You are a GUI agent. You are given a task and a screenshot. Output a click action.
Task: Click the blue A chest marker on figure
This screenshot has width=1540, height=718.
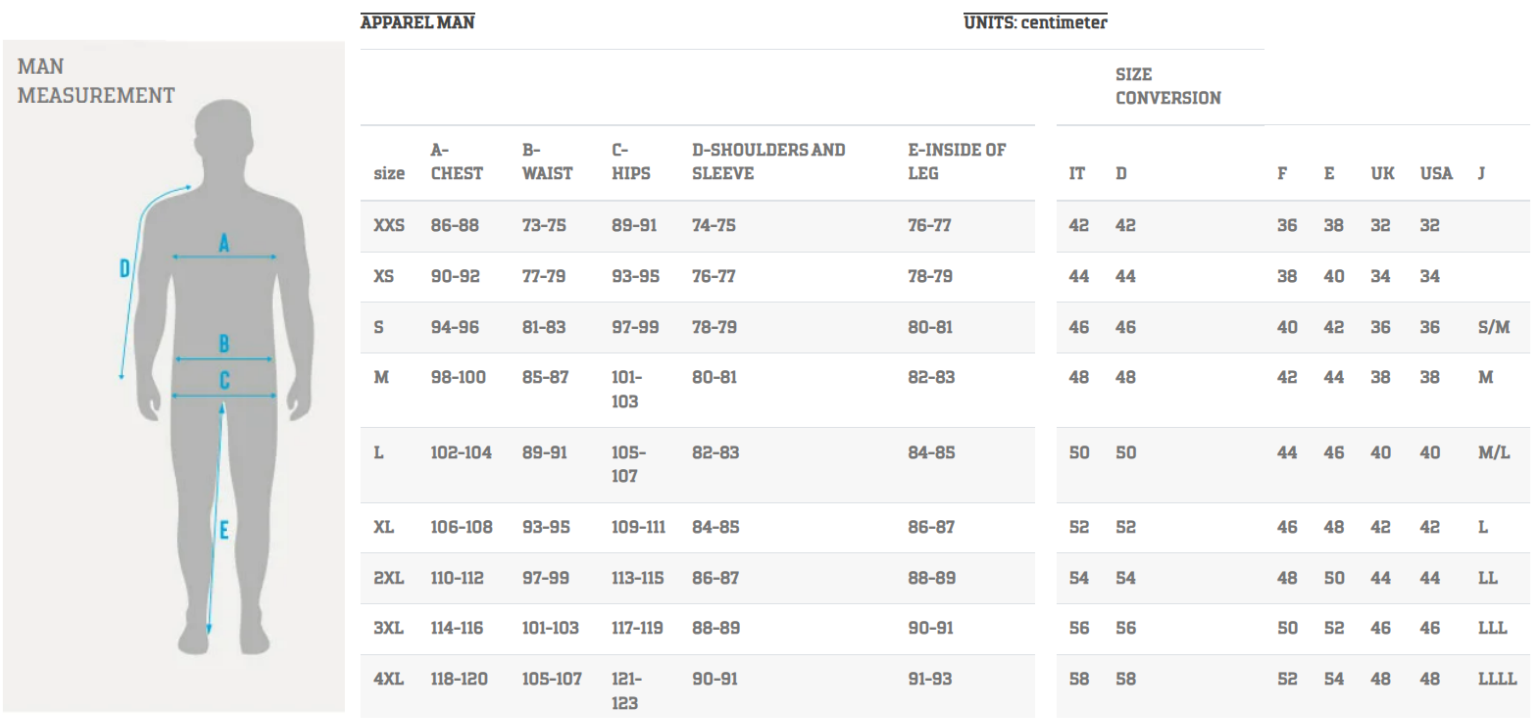pyautogui.click(x=224, y=242)
